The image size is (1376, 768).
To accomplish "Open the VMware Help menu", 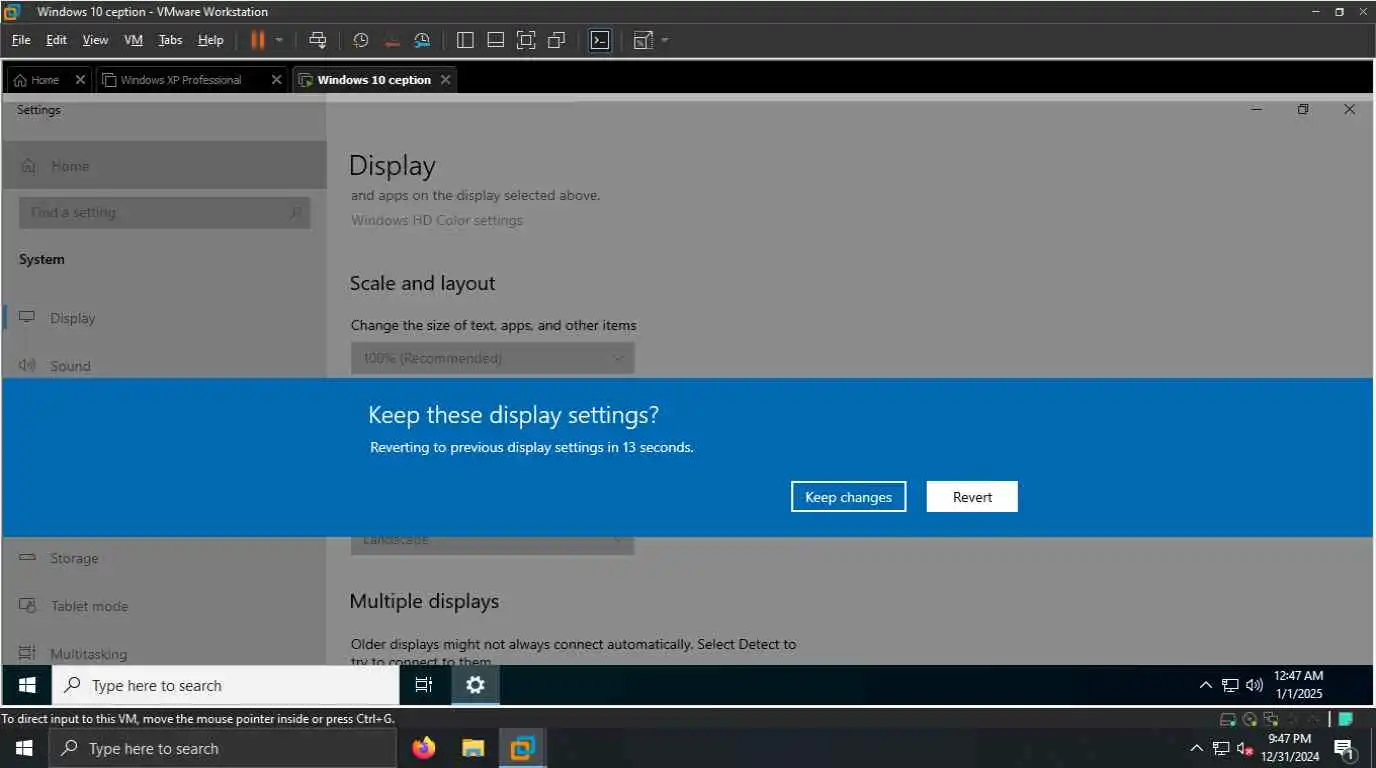I will pyautogui.click(x=210, y=40).
